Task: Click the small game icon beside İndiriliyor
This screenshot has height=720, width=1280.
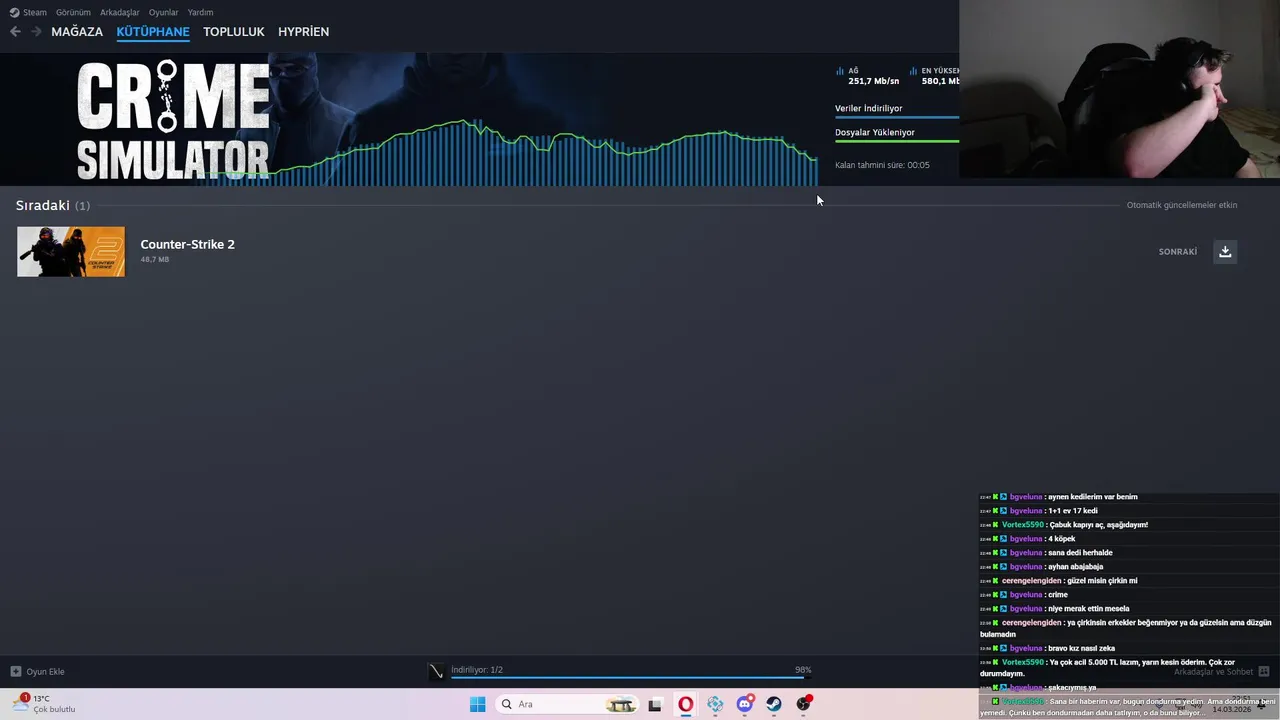Action: coord(436,672)
